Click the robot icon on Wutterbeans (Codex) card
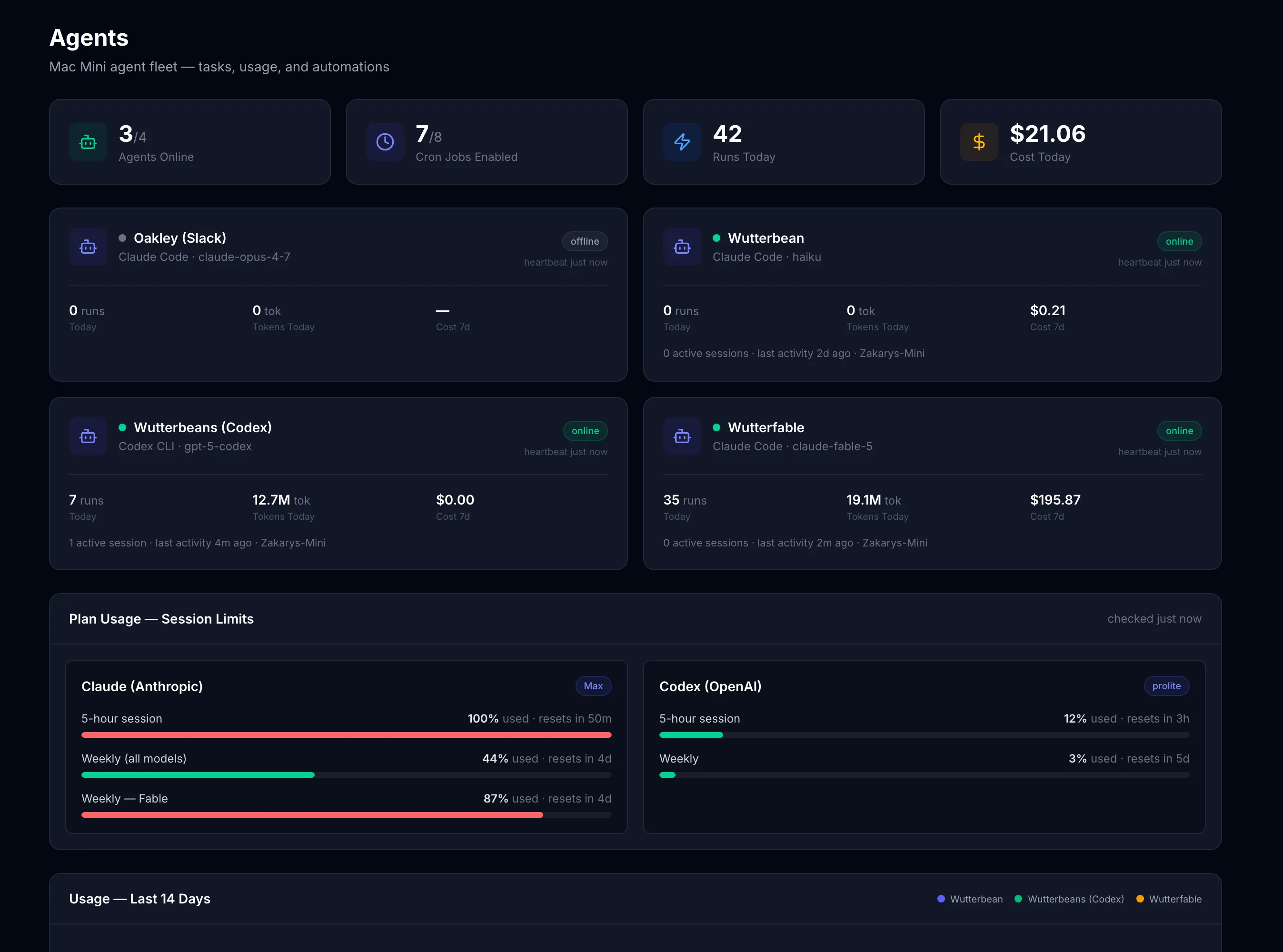This screenshot has height=952, width=1283. coord(88,436)
